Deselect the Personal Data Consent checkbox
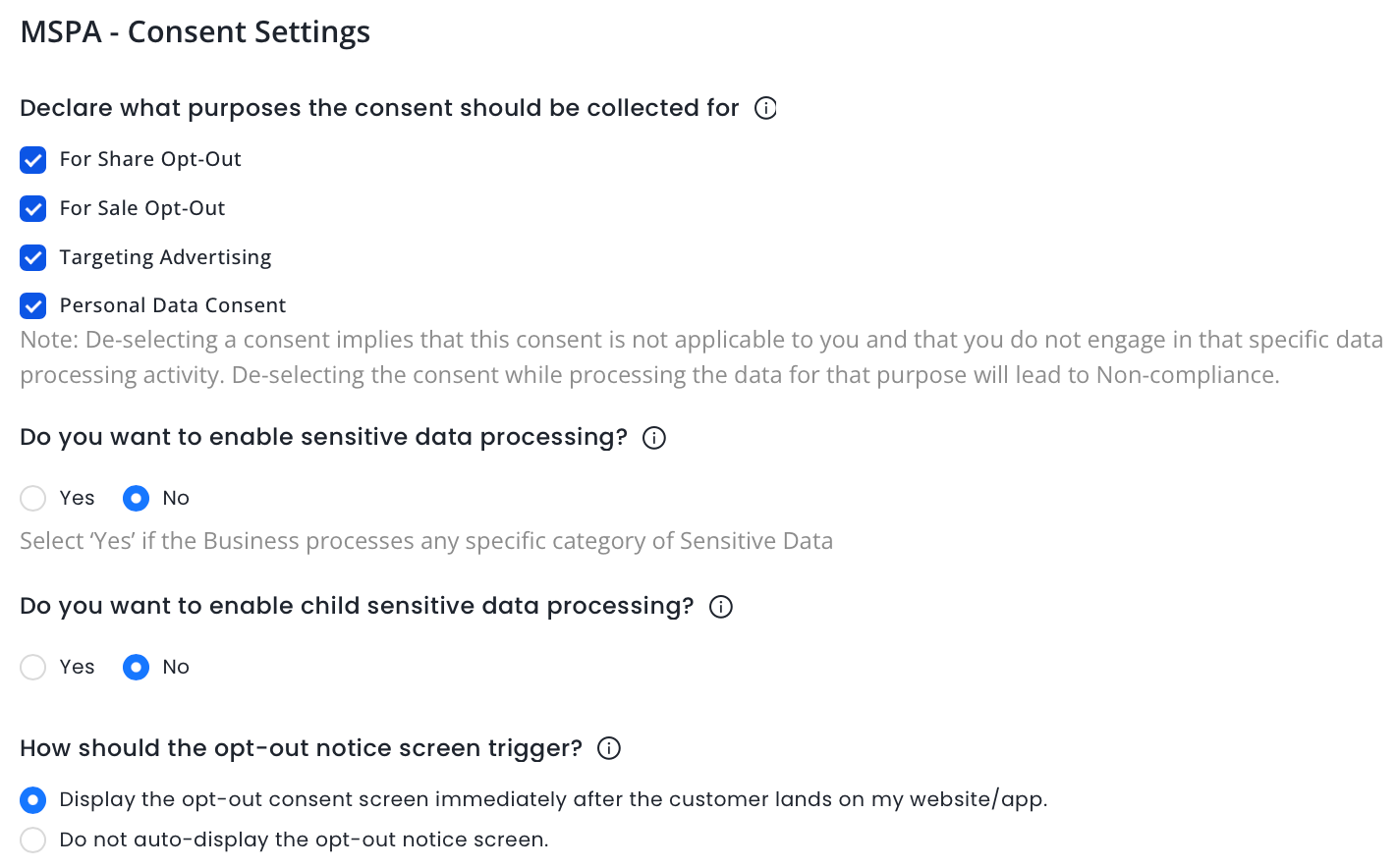This screenshot has height=868, width=1397. [33, 306]
